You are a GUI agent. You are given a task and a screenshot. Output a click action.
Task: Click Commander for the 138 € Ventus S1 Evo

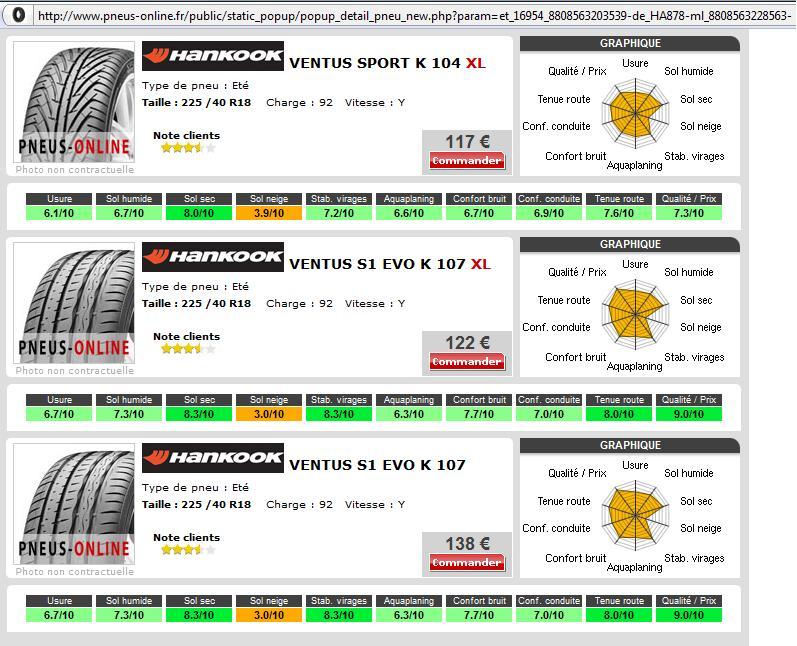coord(467,562)
